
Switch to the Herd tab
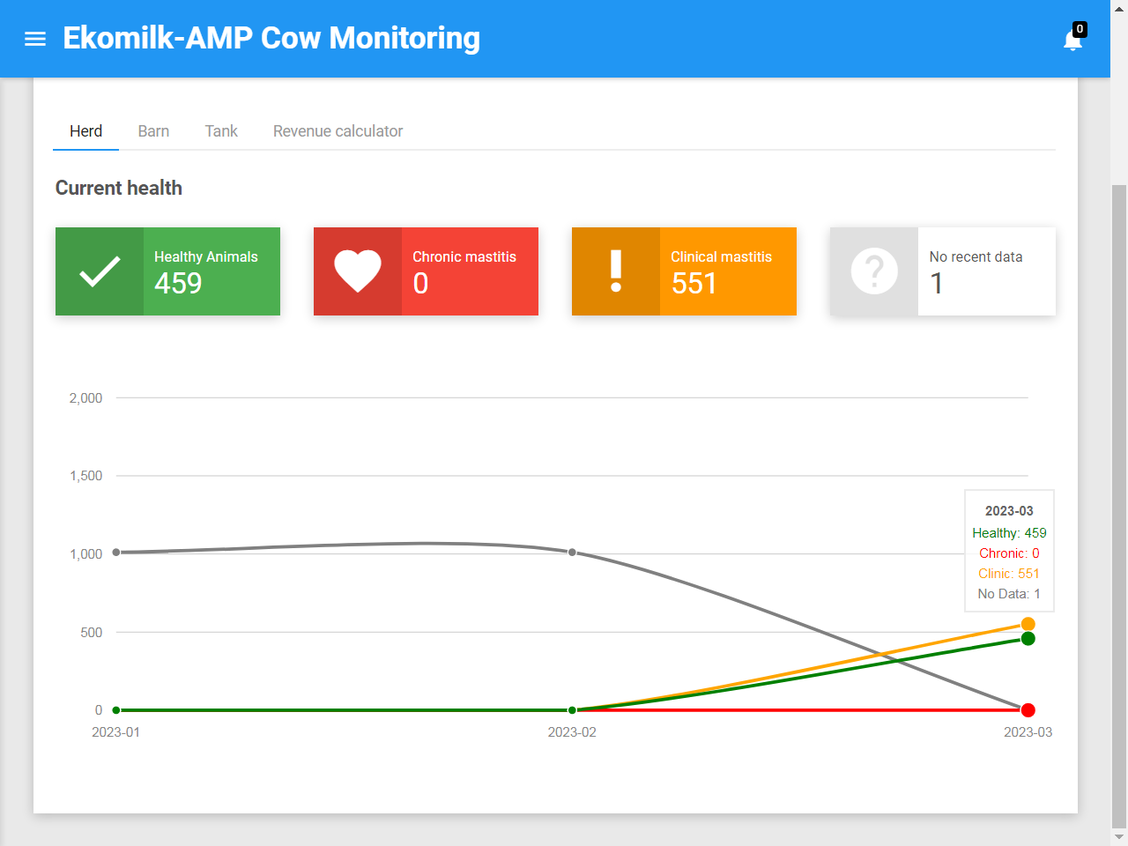tap(86, 131)
